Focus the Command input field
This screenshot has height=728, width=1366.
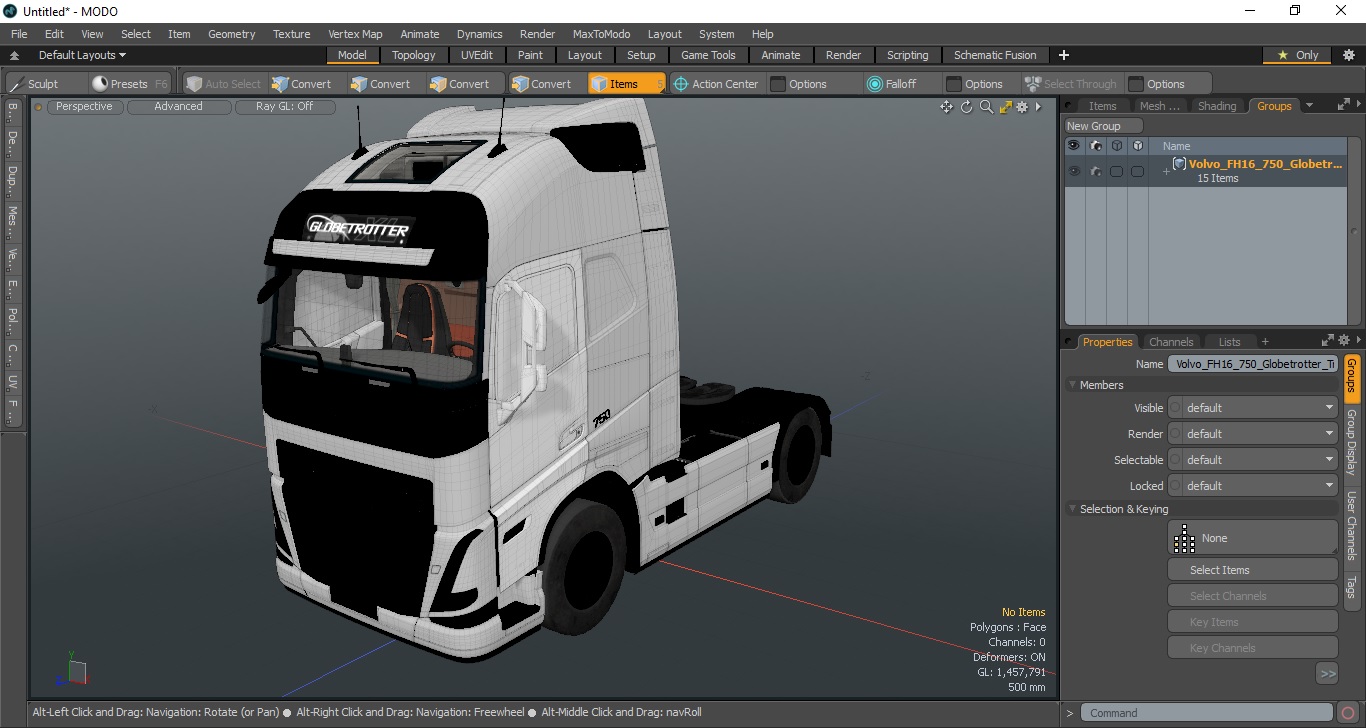click(x=1208, y=713)
